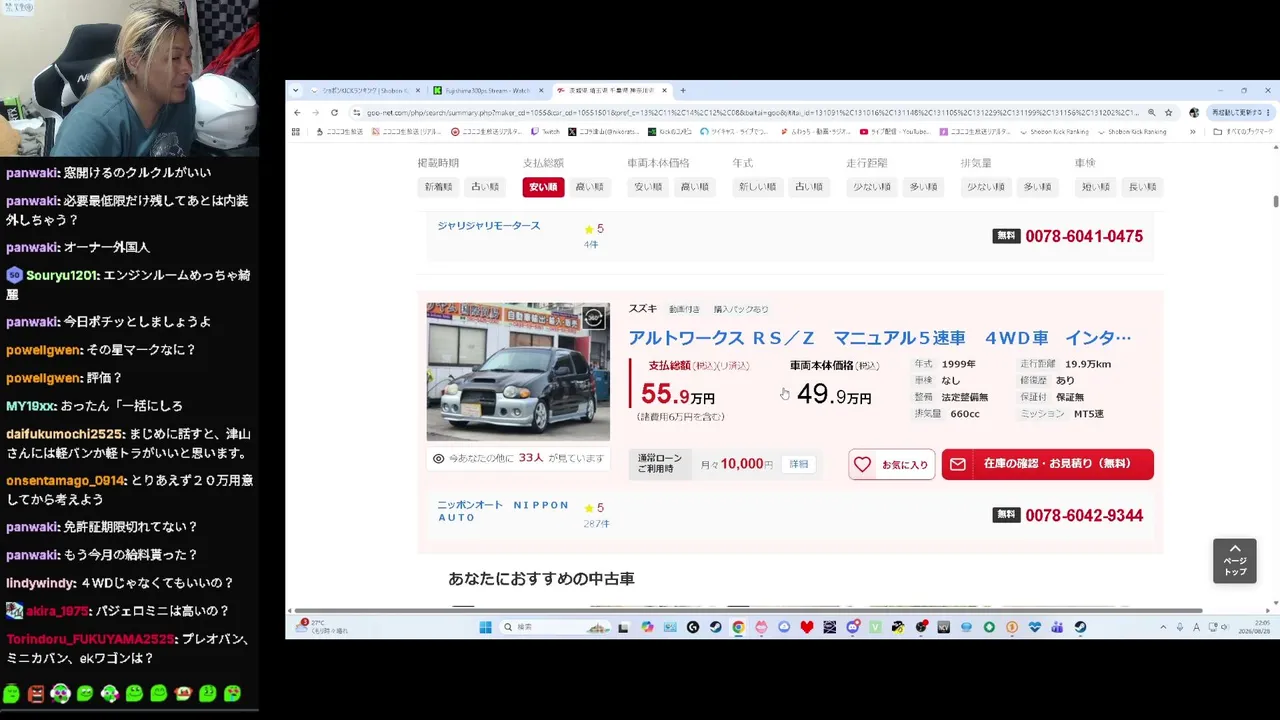Click phone number 0078-6042-9344

tap(1084, 515)
